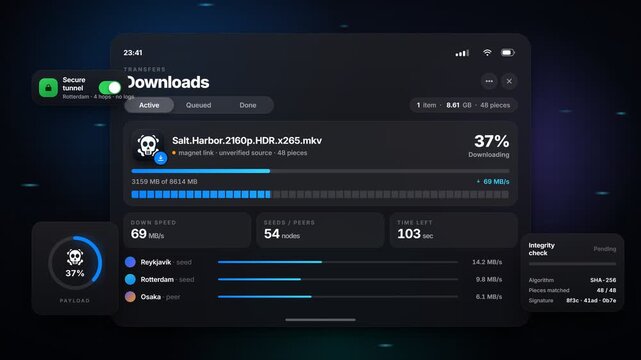The height and width of the screenshot is (360, 641).
Task: Click the +69 MB/s speed readout
Action: click(x=493, y=181)
